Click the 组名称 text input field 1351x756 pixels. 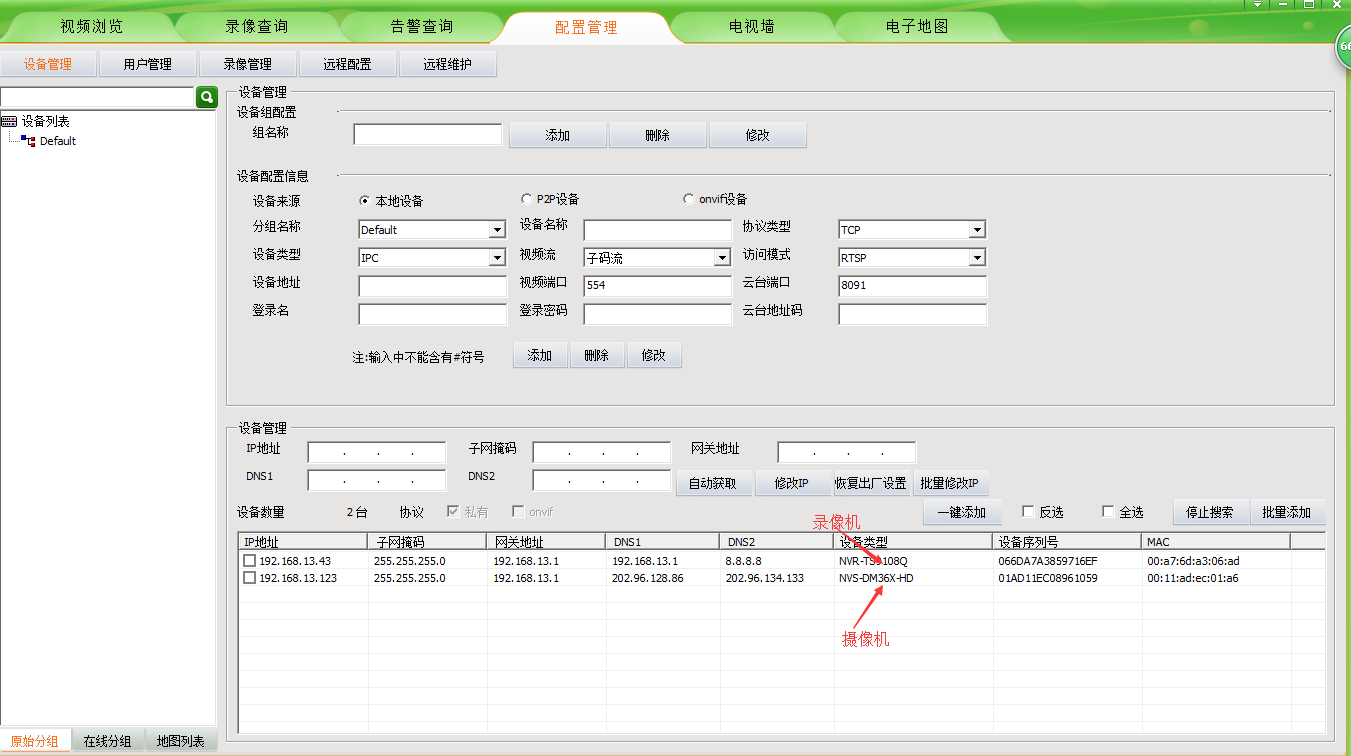428,135
